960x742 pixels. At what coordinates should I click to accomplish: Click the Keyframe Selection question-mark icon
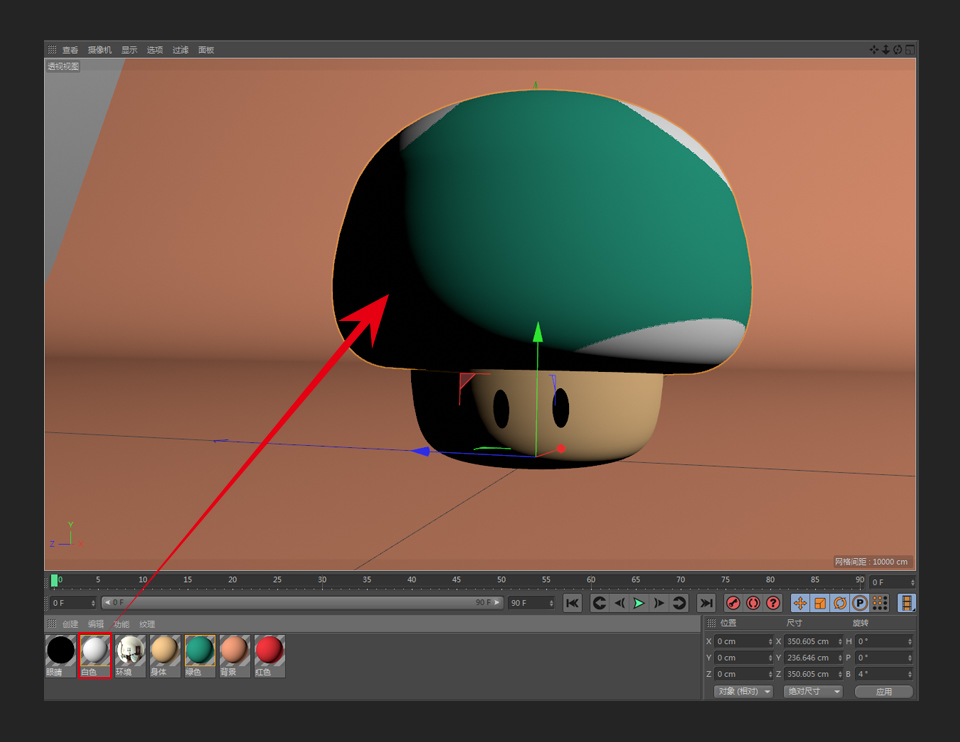pos(773,603)
